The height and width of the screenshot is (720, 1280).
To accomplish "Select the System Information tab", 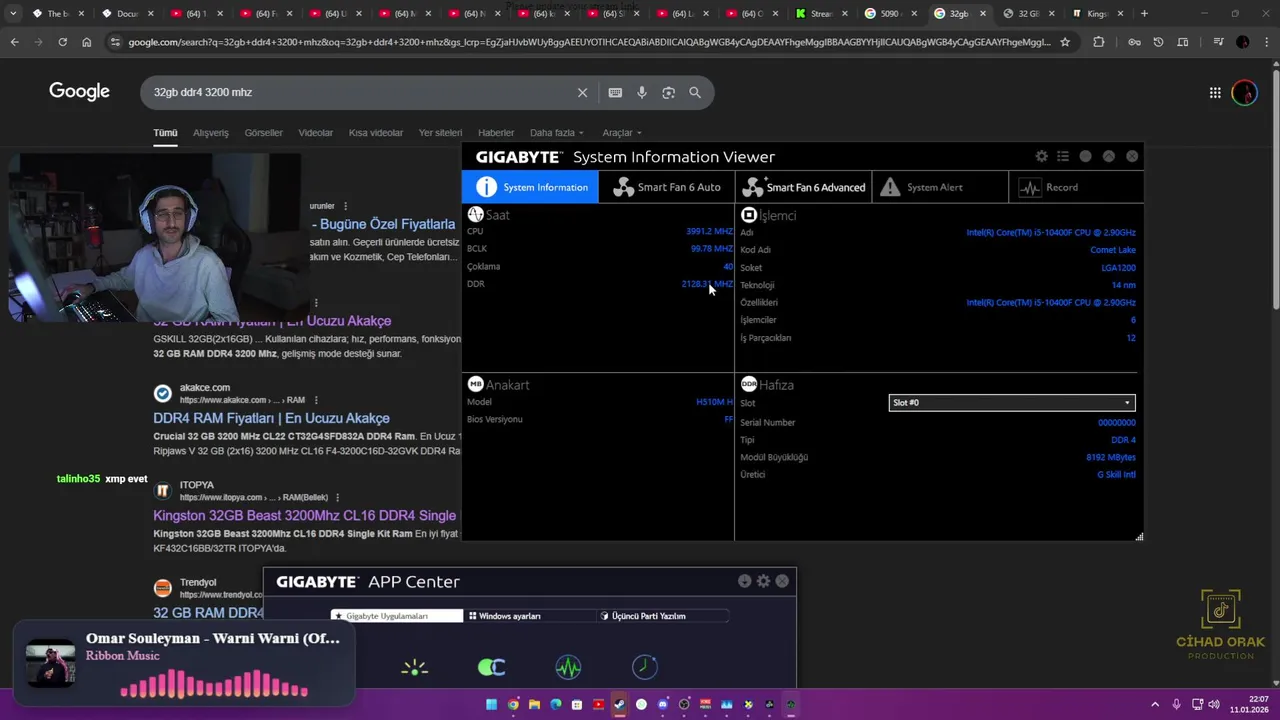I will 530,187.
